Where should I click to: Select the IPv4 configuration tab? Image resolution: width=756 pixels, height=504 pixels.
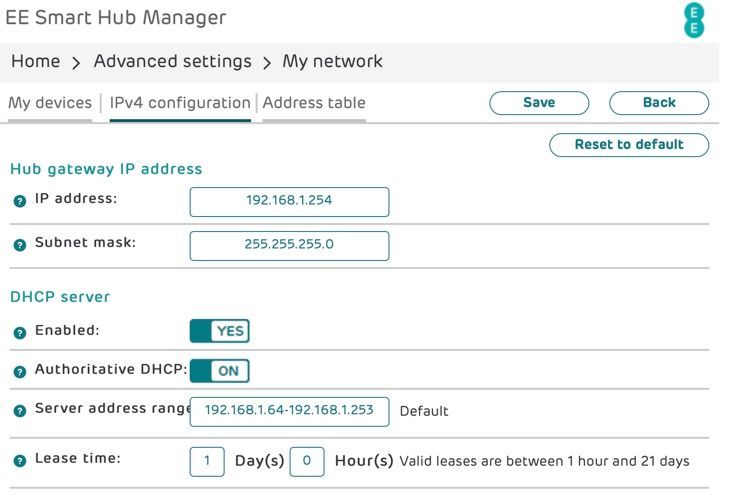point(180,103)
